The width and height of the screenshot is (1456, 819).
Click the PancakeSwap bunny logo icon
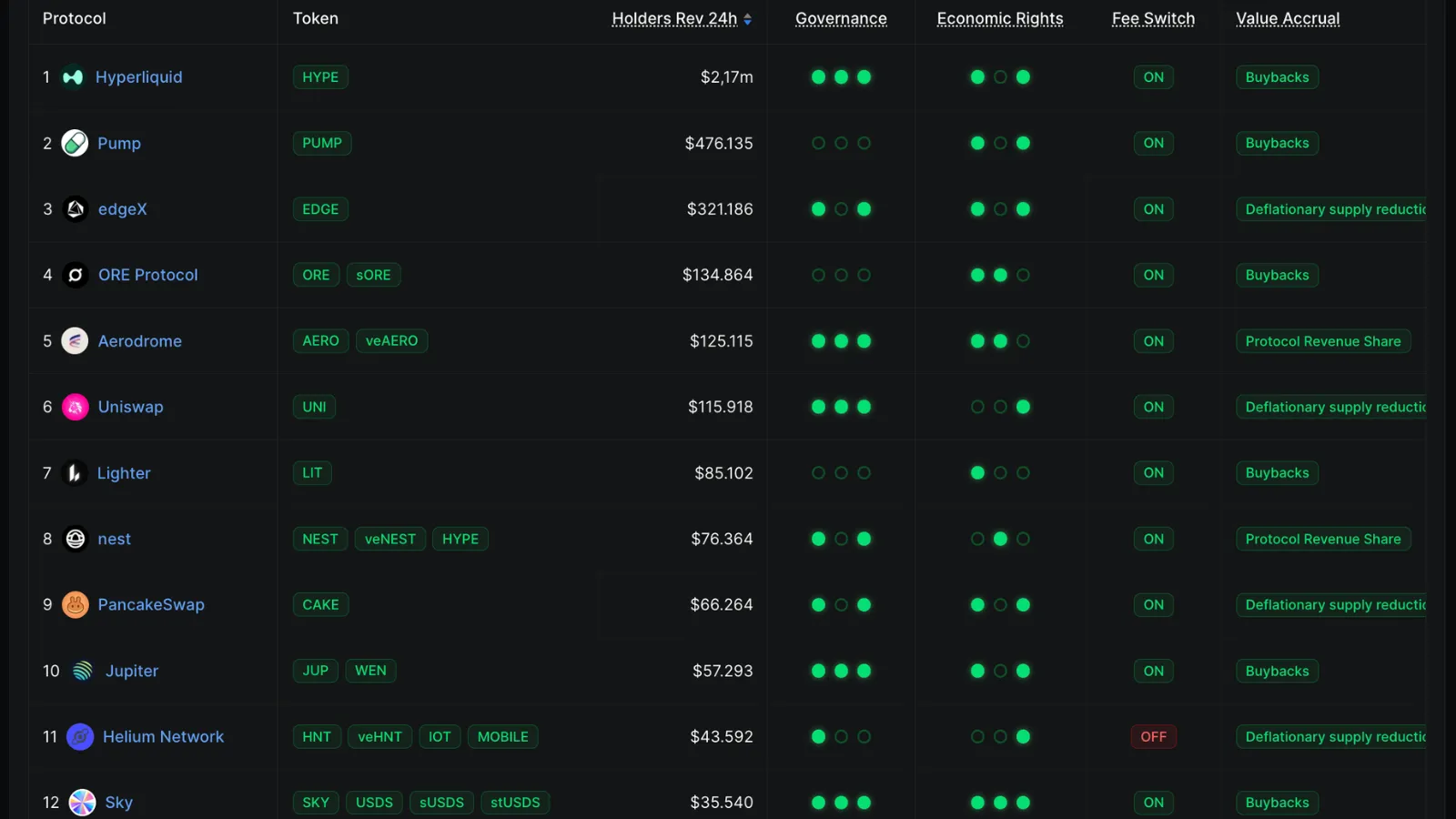tap(75, 604)
